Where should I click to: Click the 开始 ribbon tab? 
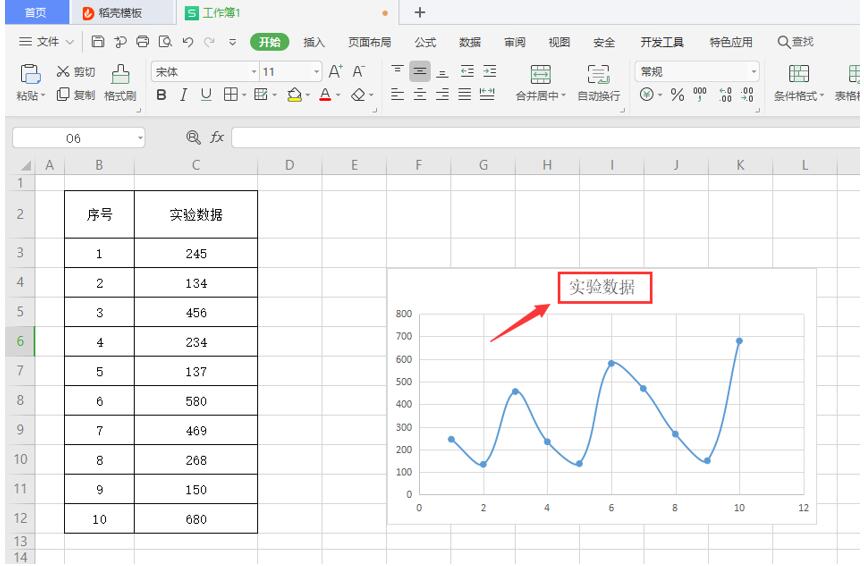tap(269, 42)
